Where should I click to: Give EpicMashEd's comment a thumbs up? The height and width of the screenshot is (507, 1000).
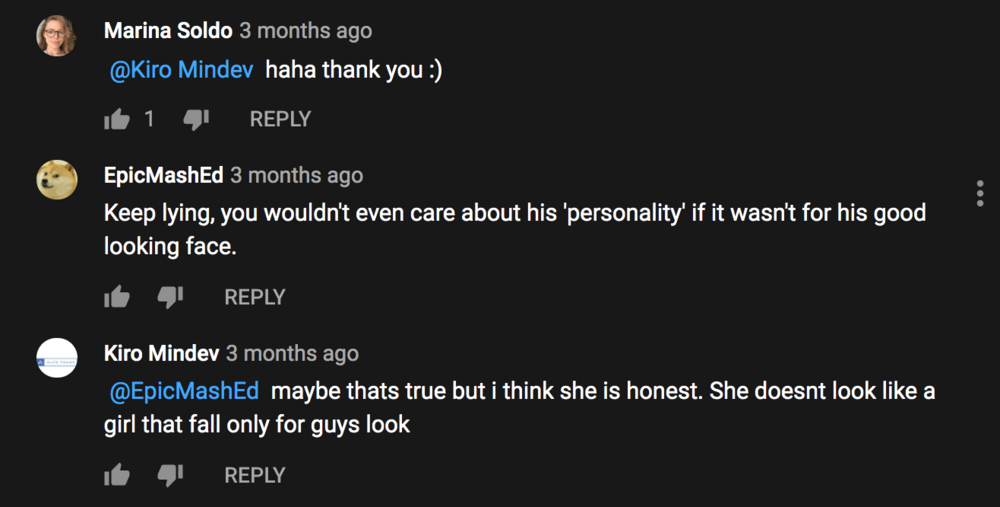(x=117, y=297)
